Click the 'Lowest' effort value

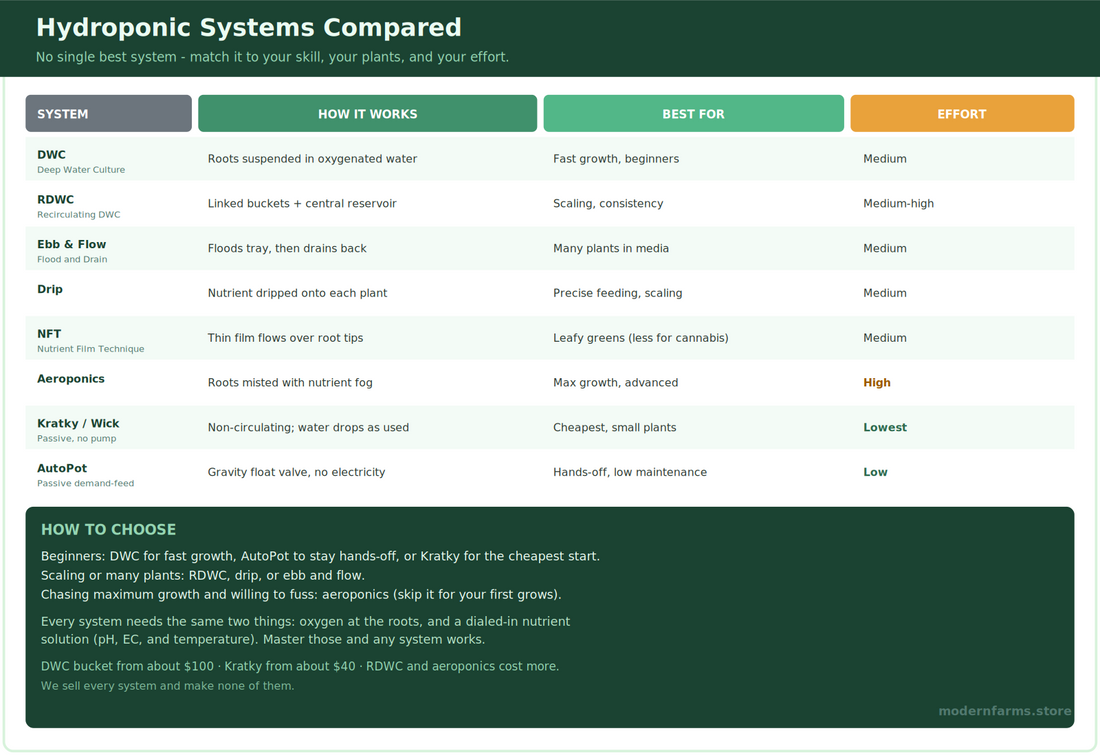click(x=885, y=427)
